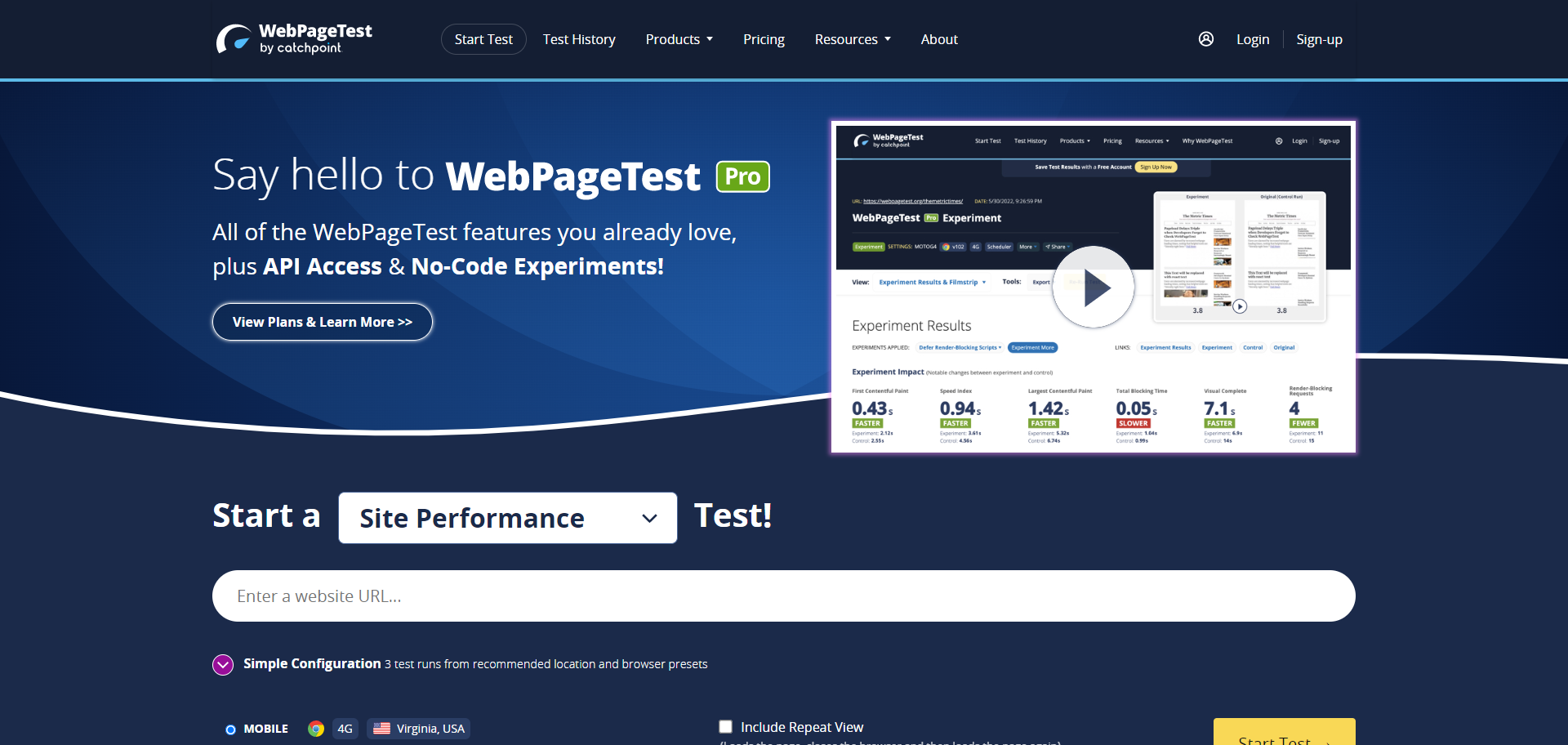Click the account profile icon

pyautogui.click(x=1206, y=38)
